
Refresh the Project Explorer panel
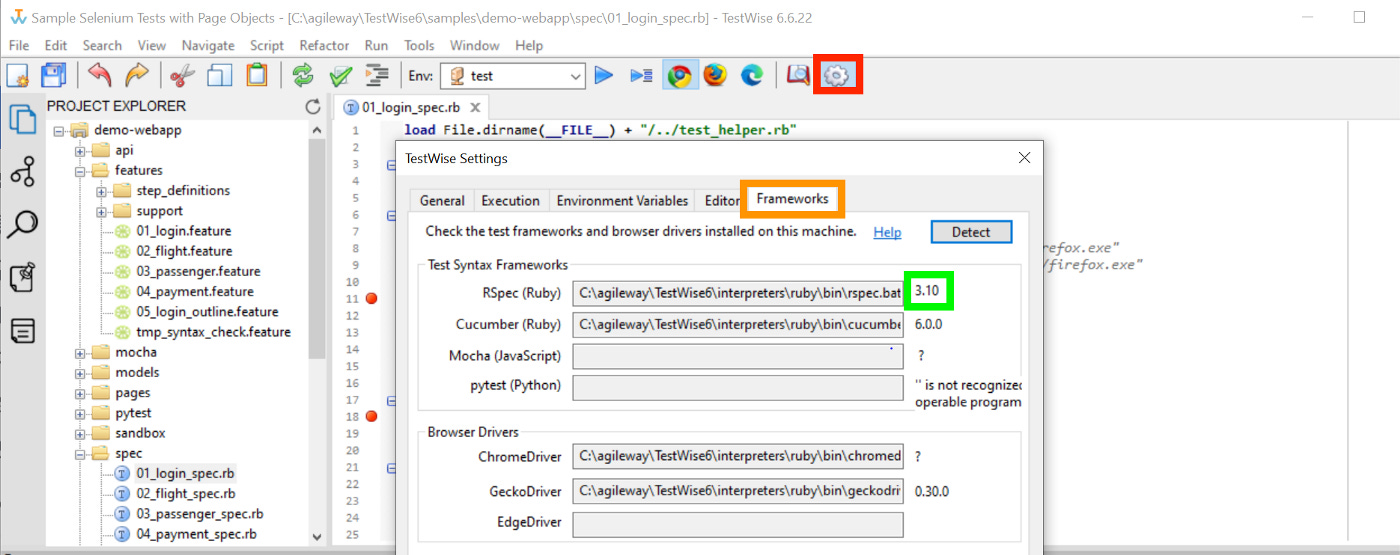(313, 106)
